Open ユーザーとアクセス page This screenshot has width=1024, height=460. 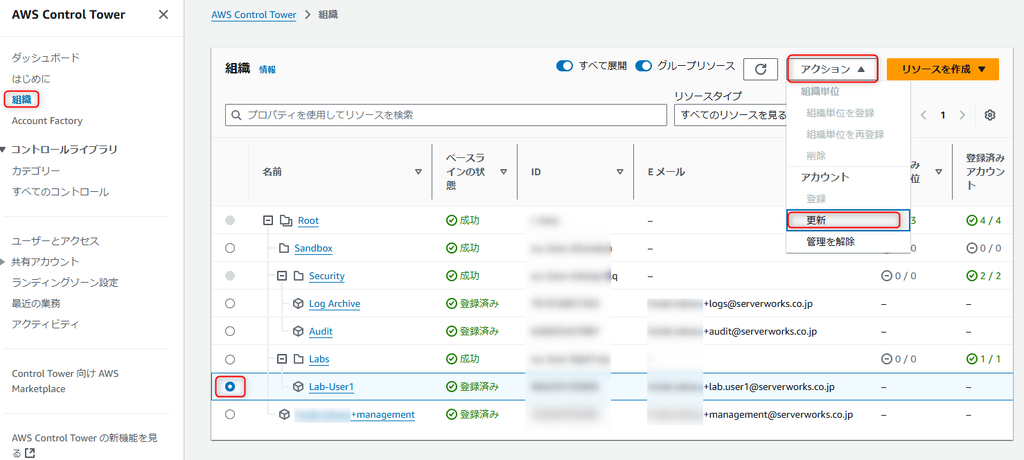point(56,241)
